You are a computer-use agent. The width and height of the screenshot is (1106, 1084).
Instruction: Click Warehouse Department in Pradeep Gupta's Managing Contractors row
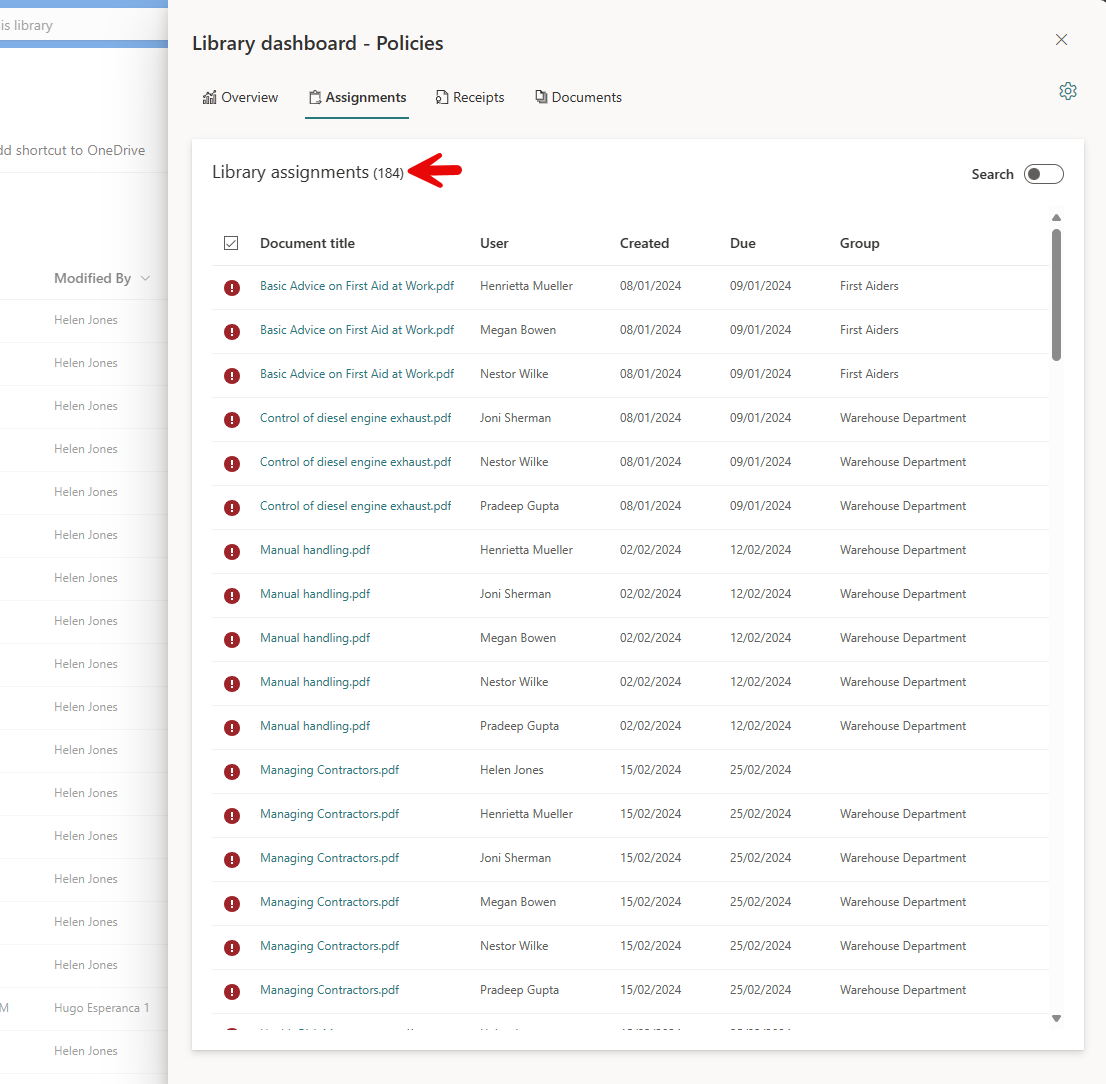903,989
